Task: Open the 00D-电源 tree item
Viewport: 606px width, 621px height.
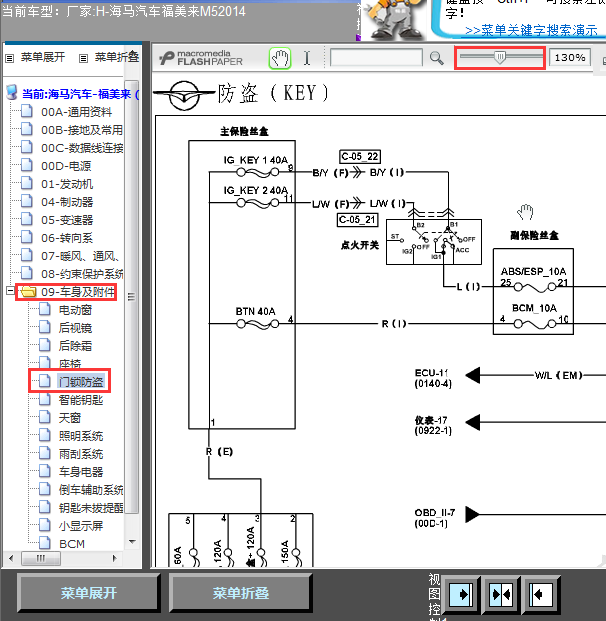Action: pyautogui.click(x=66, y=166)
